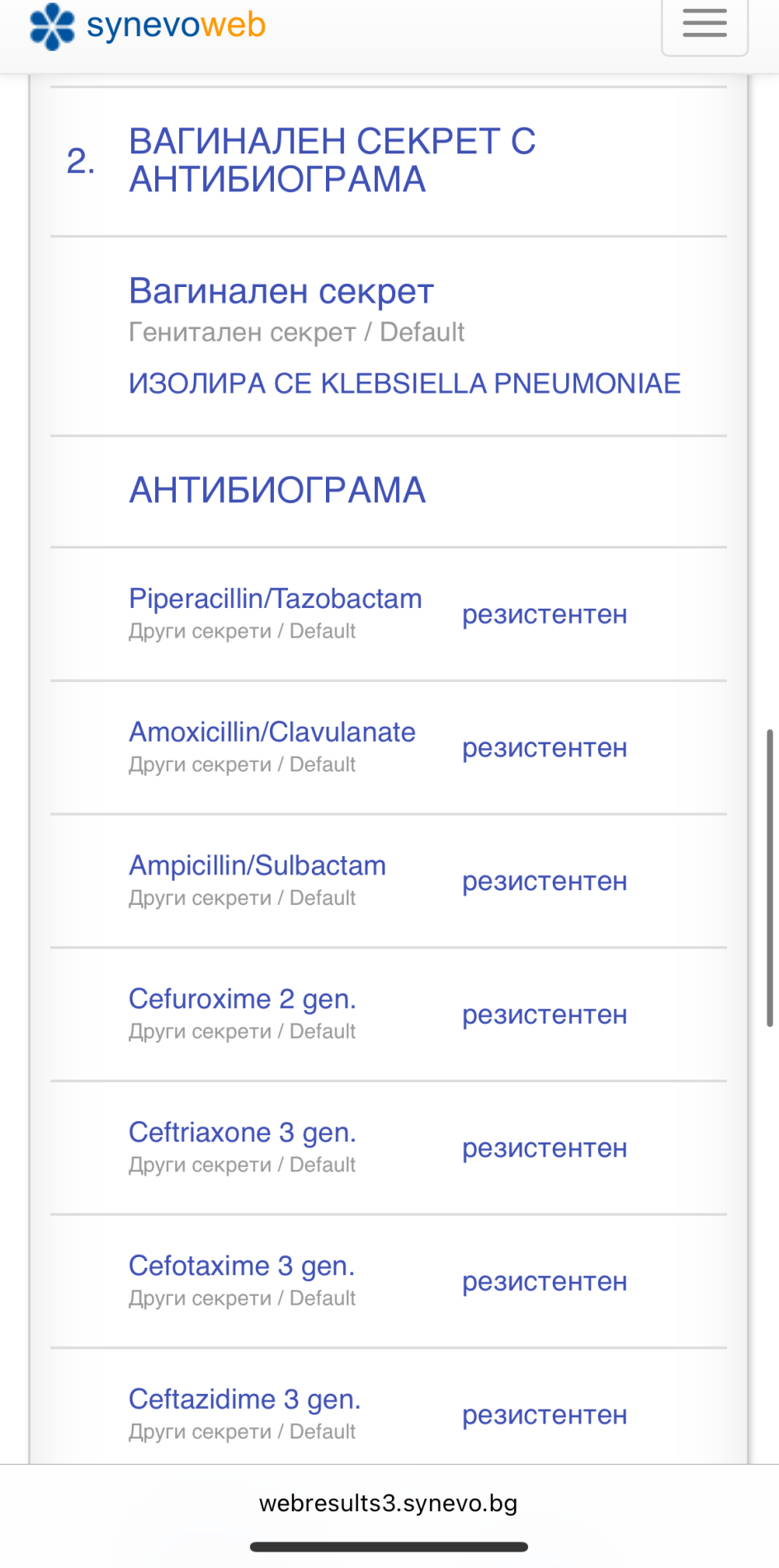Click the АНТИБИОГРАМА section header

coord(277,491)
